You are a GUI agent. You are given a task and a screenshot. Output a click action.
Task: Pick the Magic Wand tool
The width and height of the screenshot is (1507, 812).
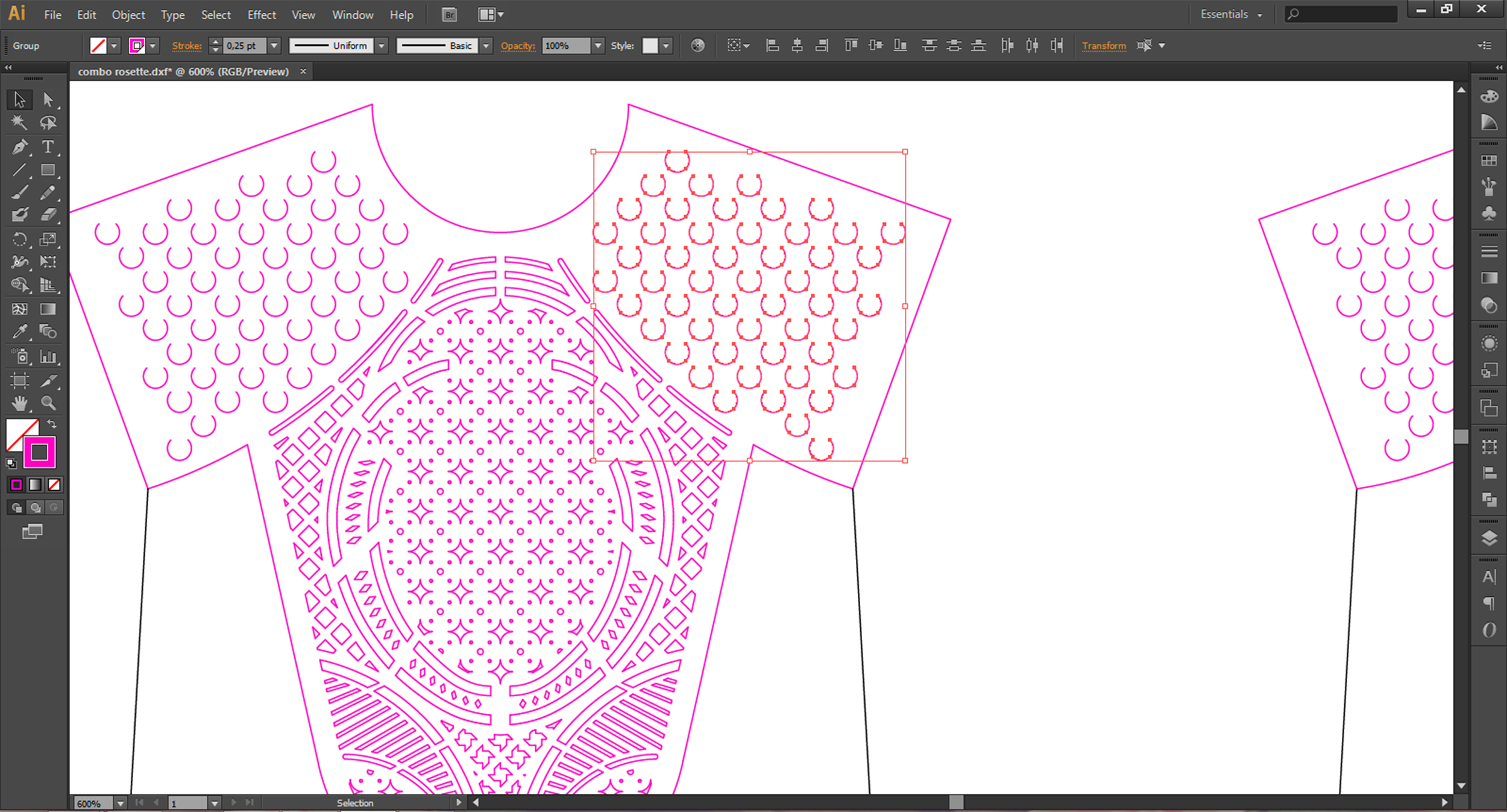click(x=19, y=123)
